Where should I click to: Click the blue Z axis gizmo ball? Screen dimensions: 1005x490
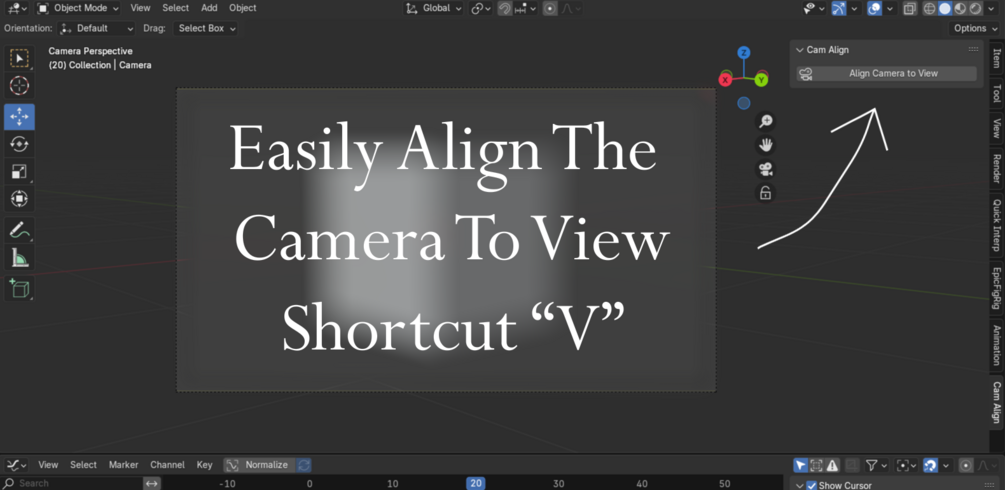point(743,53)
